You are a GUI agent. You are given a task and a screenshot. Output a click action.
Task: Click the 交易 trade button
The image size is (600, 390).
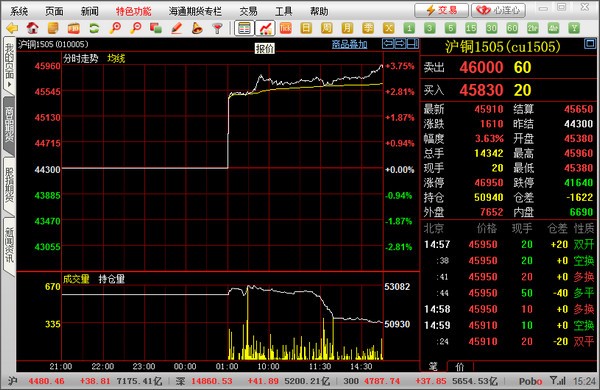[441, 10]
